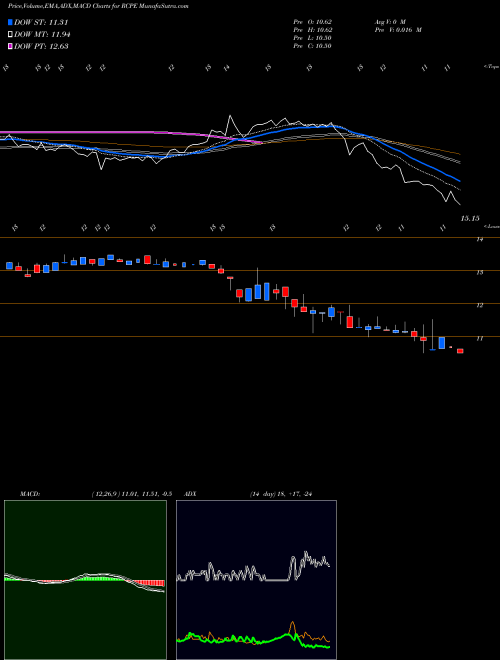Open the dark blue ADX indicator panel
Viewport: 500px width, 660px height.
tap(256, 580)
